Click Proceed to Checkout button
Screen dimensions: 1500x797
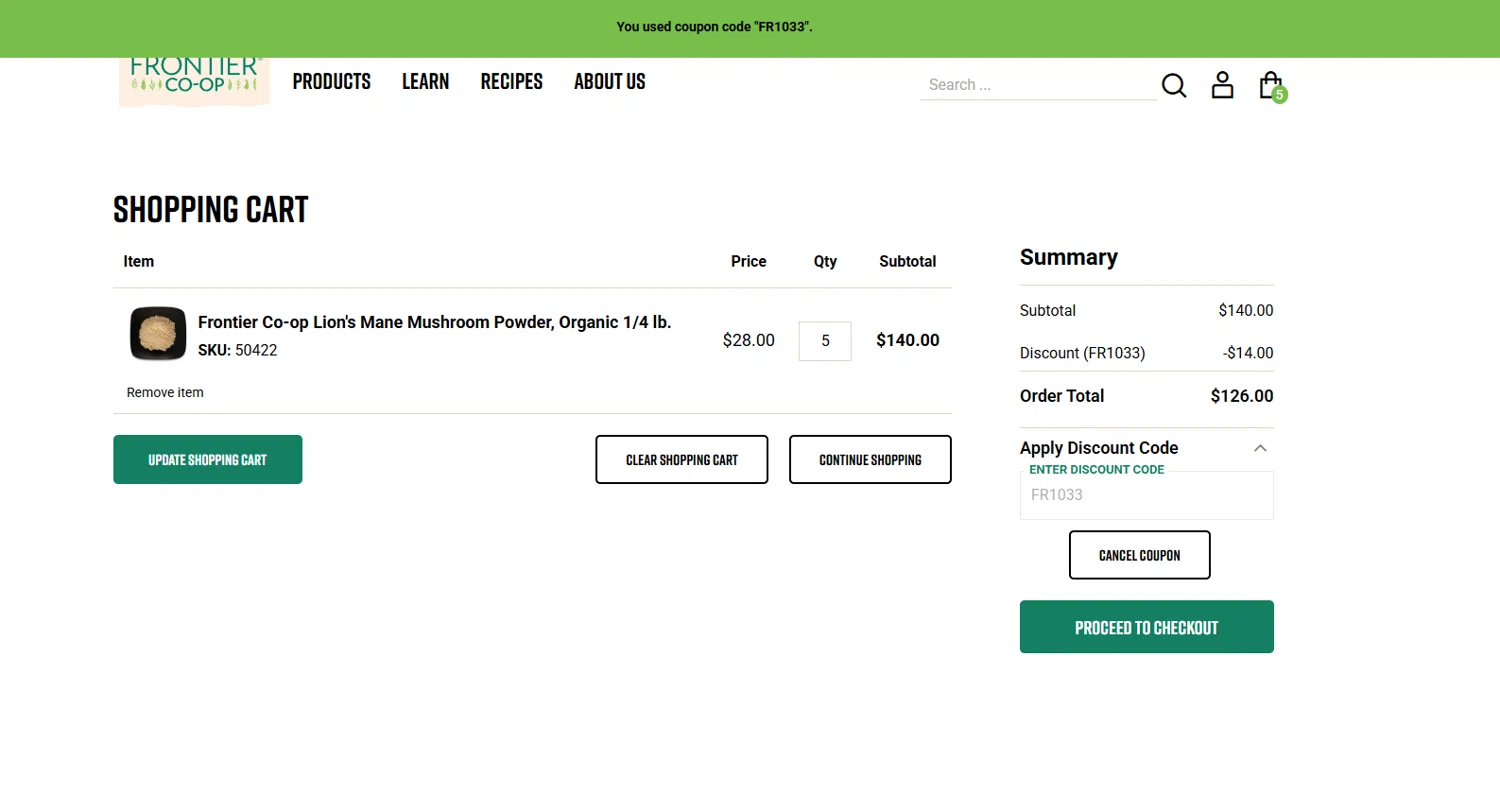pyautogui.click(x=1147, y=627)
